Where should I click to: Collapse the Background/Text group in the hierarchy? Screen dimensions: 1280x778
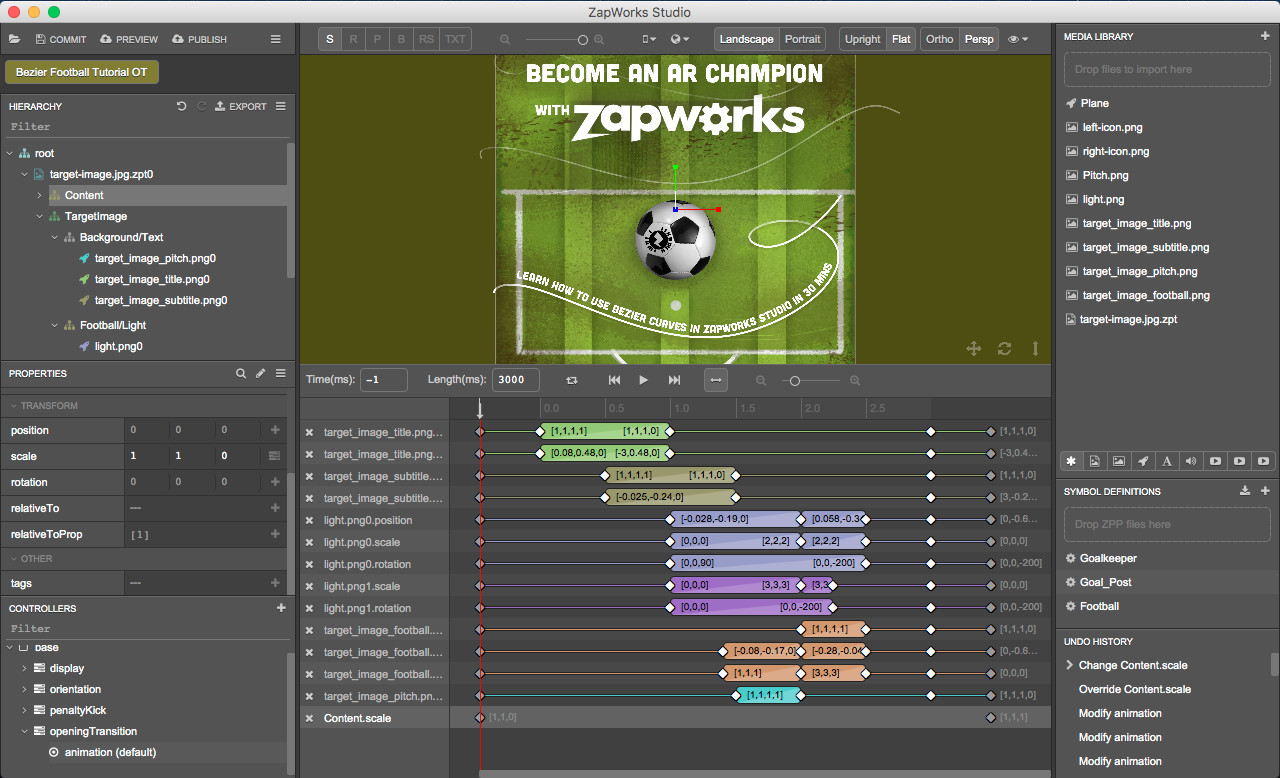pyautogui.click(x=55, y=237)
